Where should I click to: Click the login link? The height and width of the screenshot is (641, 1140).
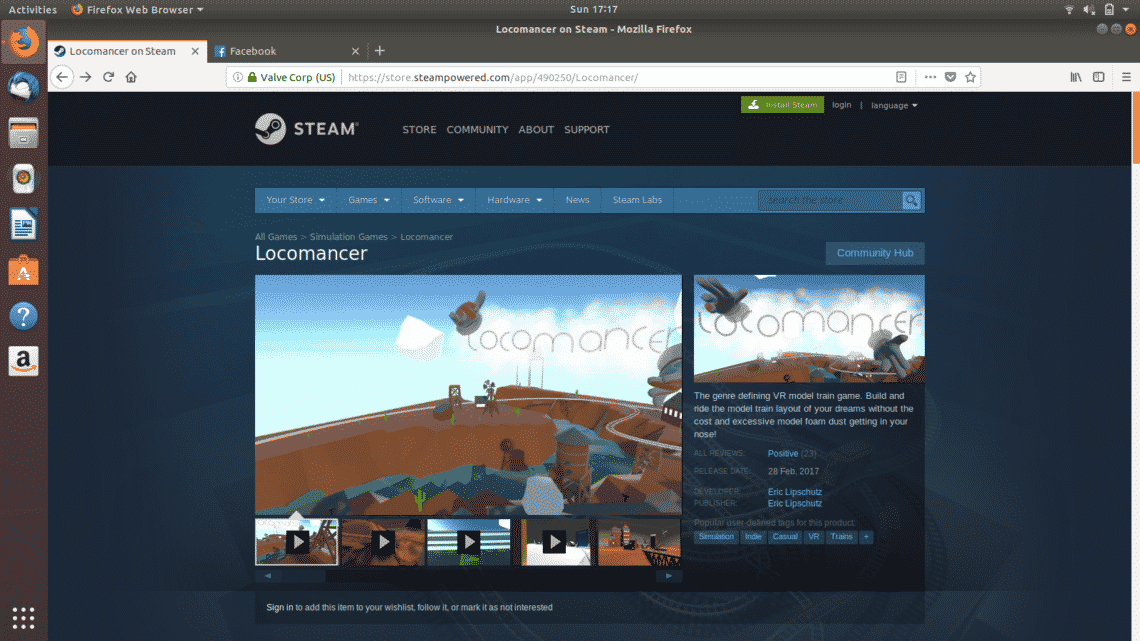click(841, 105)
